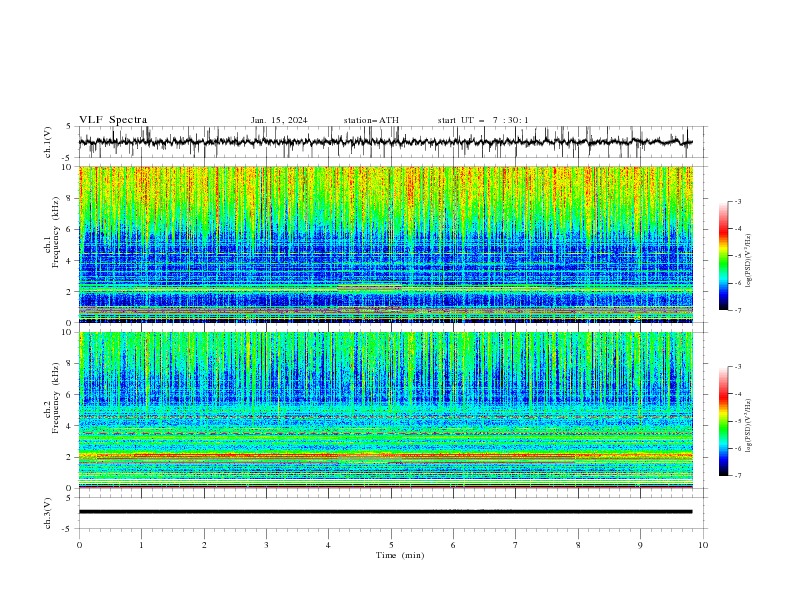Screen dimensions: 792x612
Task: Click the "Time (min)" axis label
Action: [400, 555]
